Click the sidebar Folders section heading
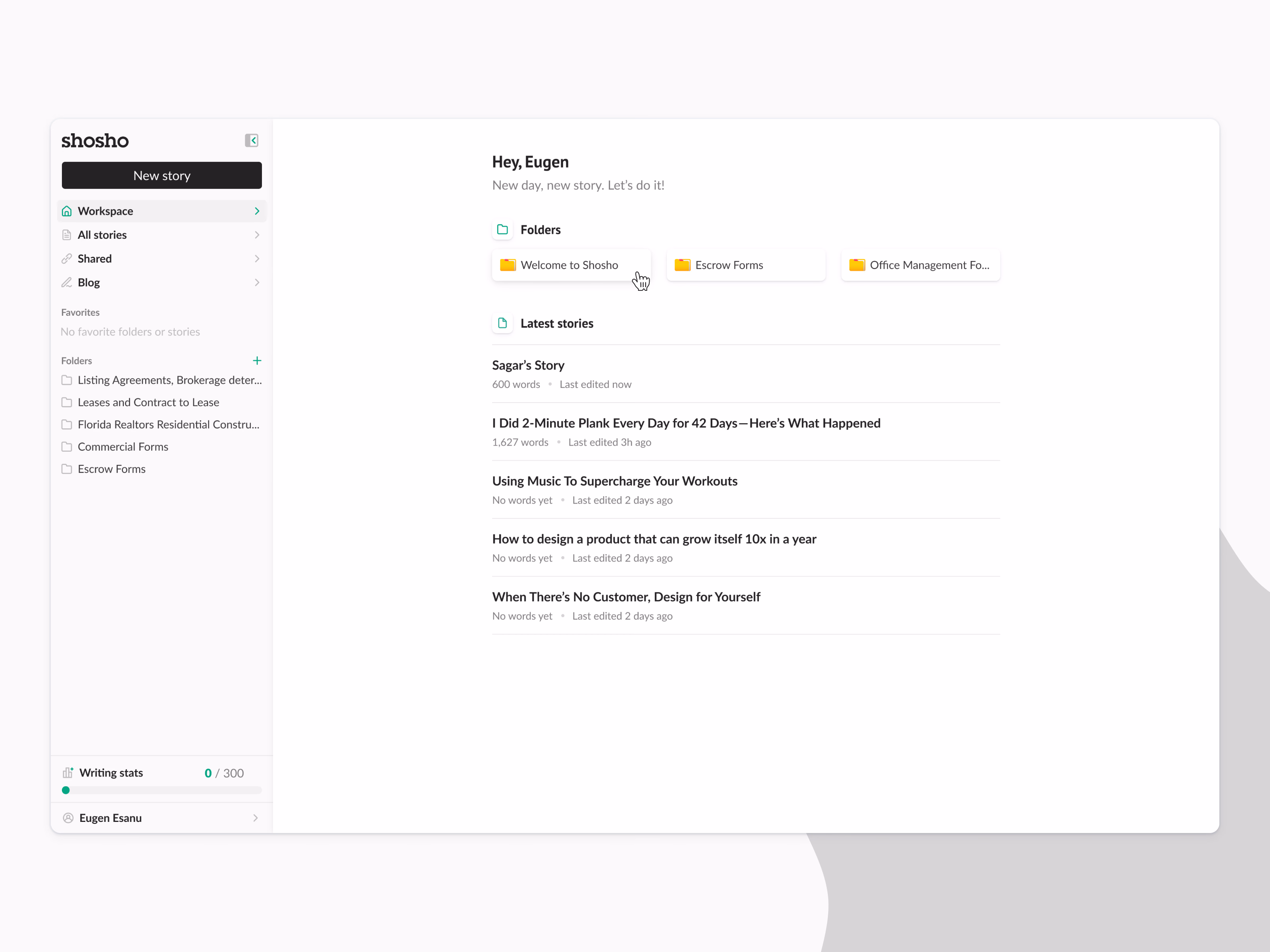 [76, 360]
